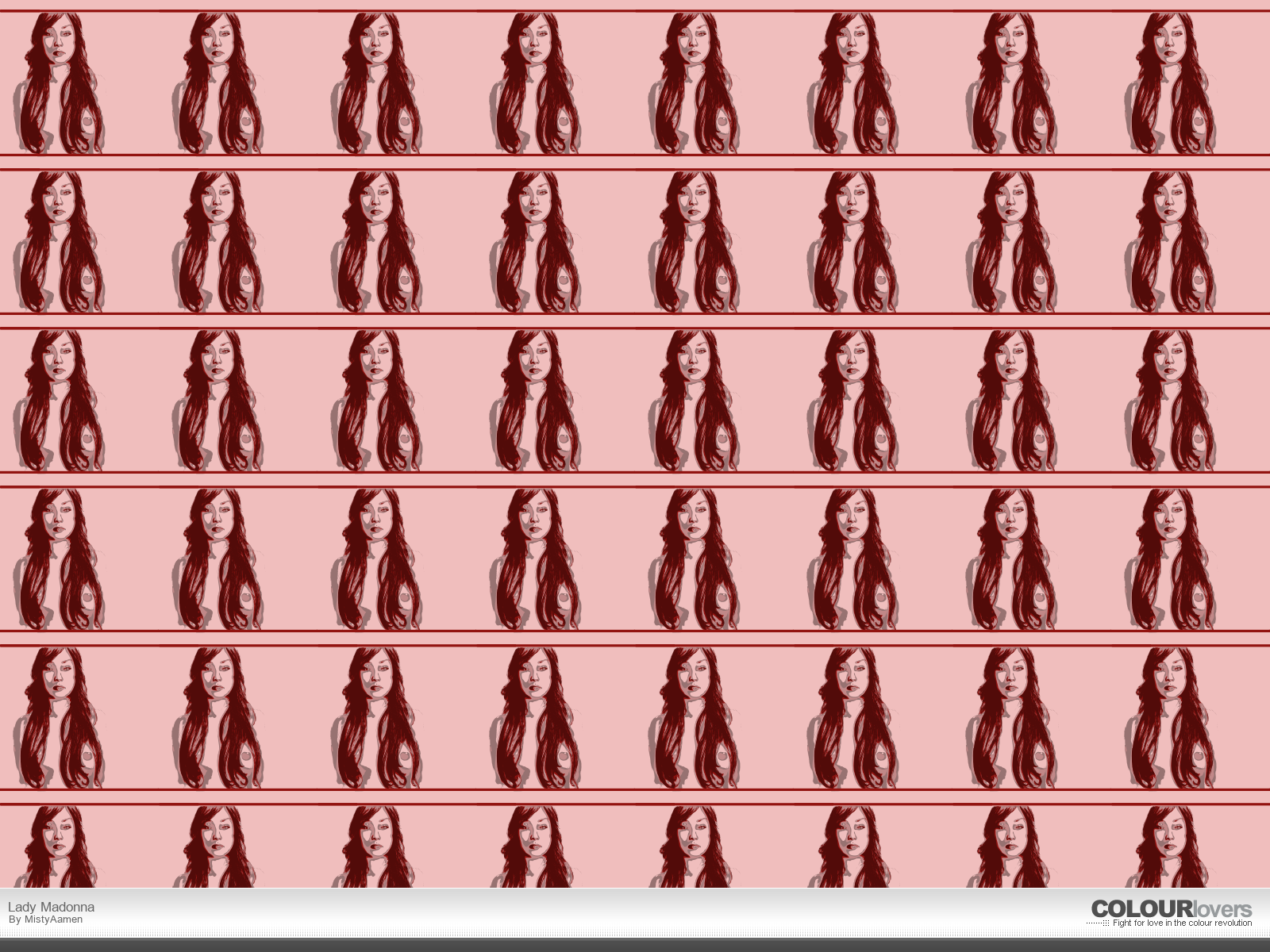This screenshot has width=1270, height=952.
Task: Open the MistyAamen author name
Action: pyautogui.click(x=53, y=919)
